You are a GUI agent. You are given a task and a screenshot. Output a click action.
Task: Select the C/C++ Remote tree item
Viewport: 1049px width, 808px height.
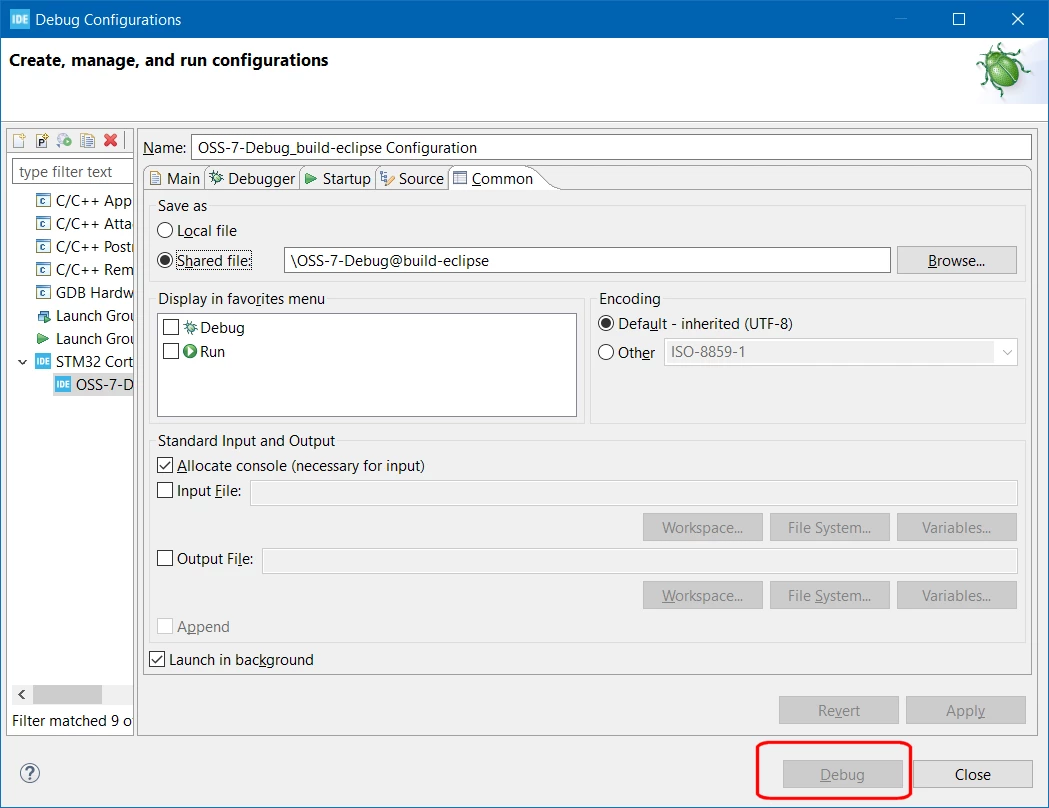(84, 270)
